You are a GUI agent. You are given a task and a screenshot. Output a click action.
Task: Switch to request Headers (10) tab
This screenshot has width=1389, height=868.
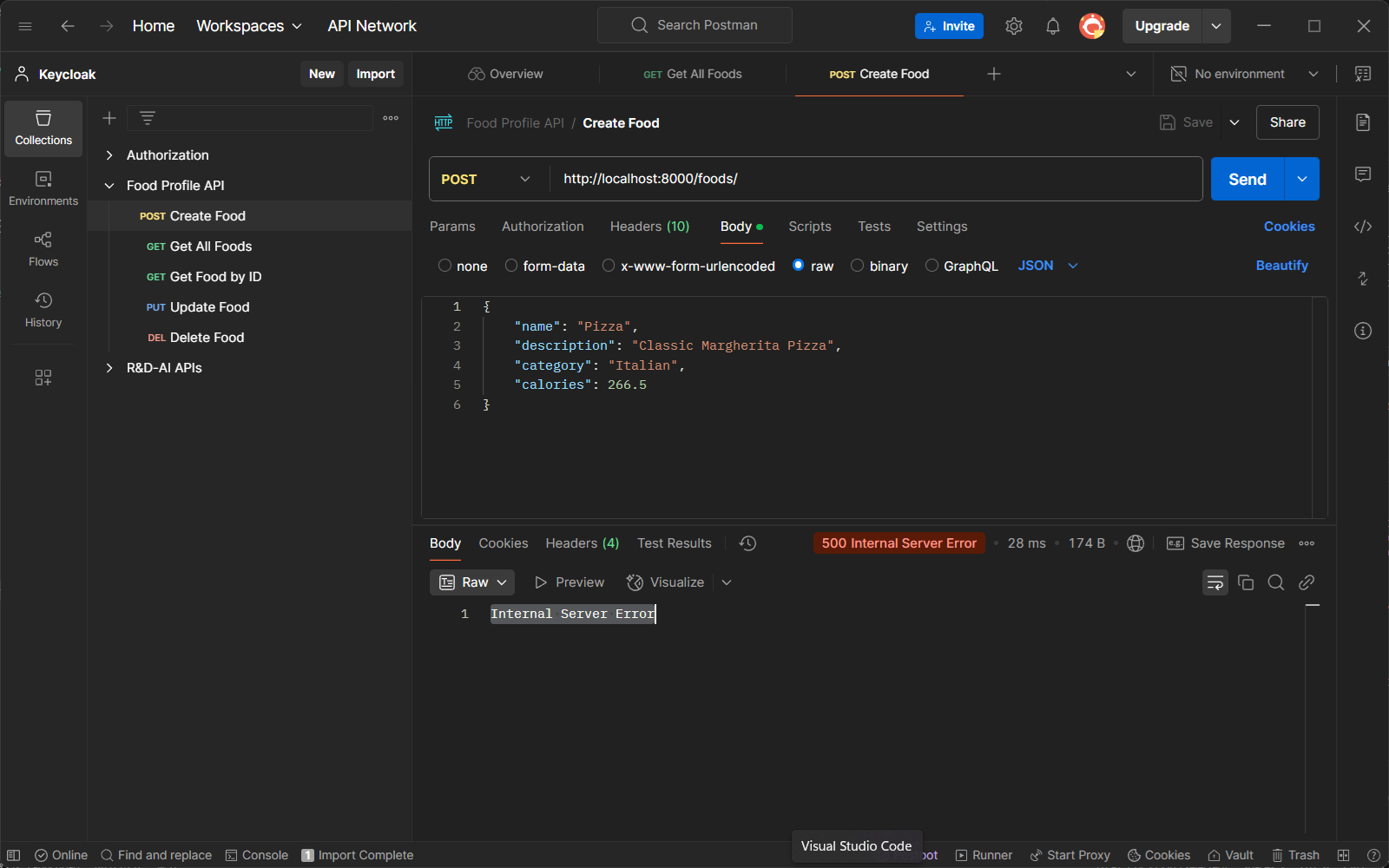point(649,227)
